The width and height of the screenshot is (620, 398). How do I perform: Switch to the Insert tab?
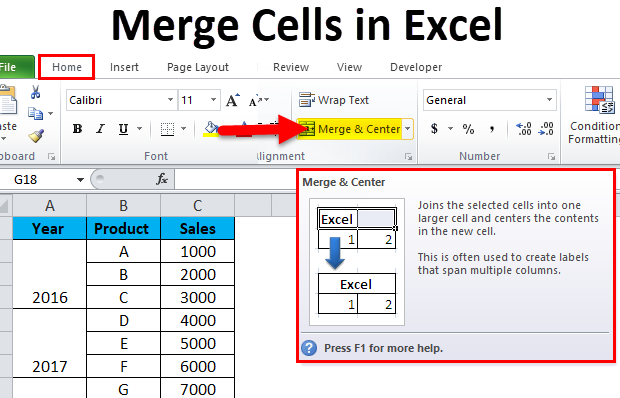tap(124, 67)
